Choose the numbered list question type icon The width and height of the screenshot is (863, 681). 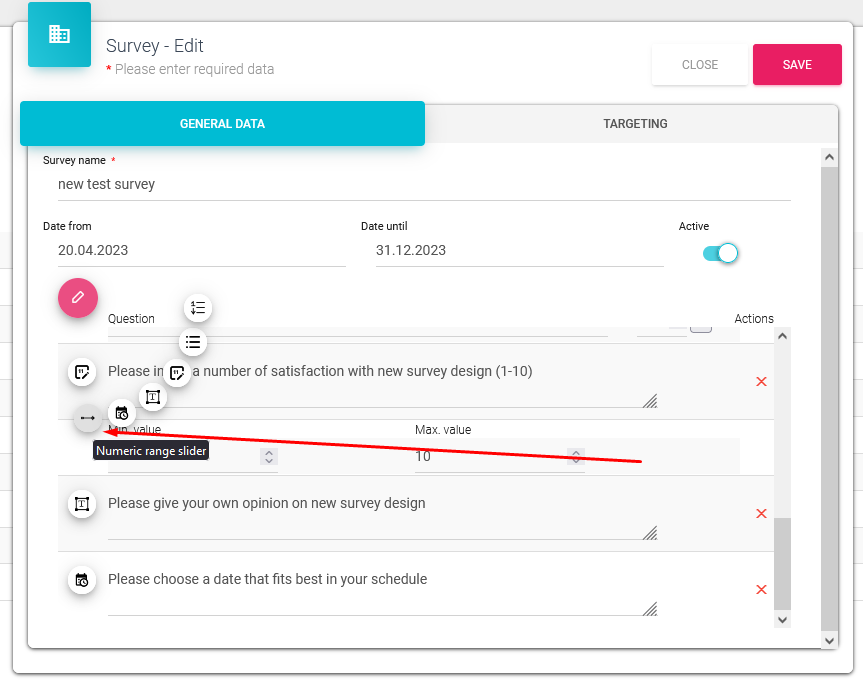[198, 308]
